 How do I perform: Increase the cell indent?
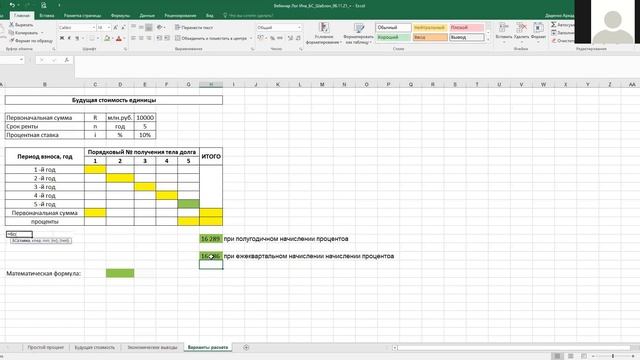tap(167, 38)
